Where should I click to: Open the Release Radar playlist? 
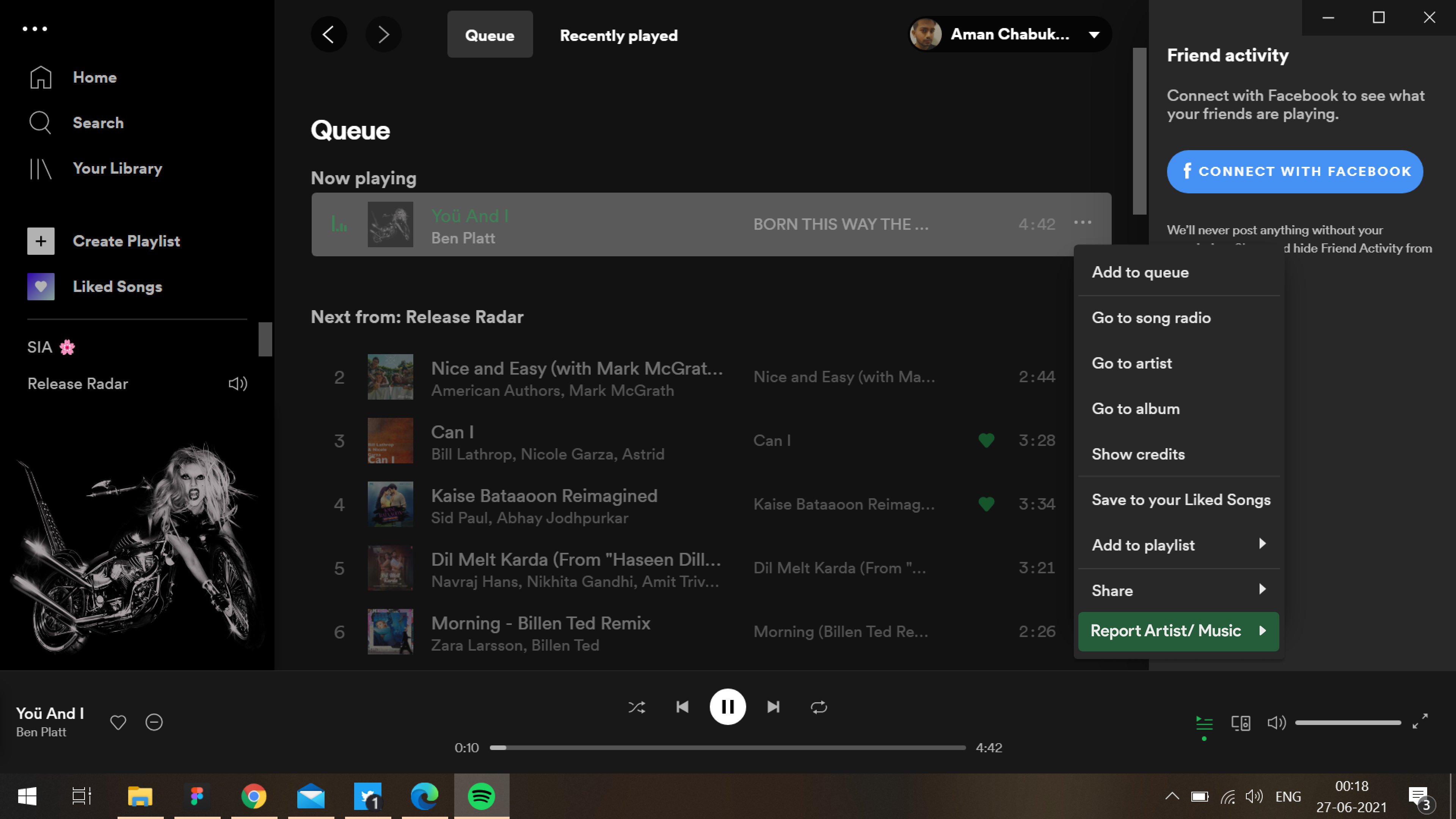point(77,384)
